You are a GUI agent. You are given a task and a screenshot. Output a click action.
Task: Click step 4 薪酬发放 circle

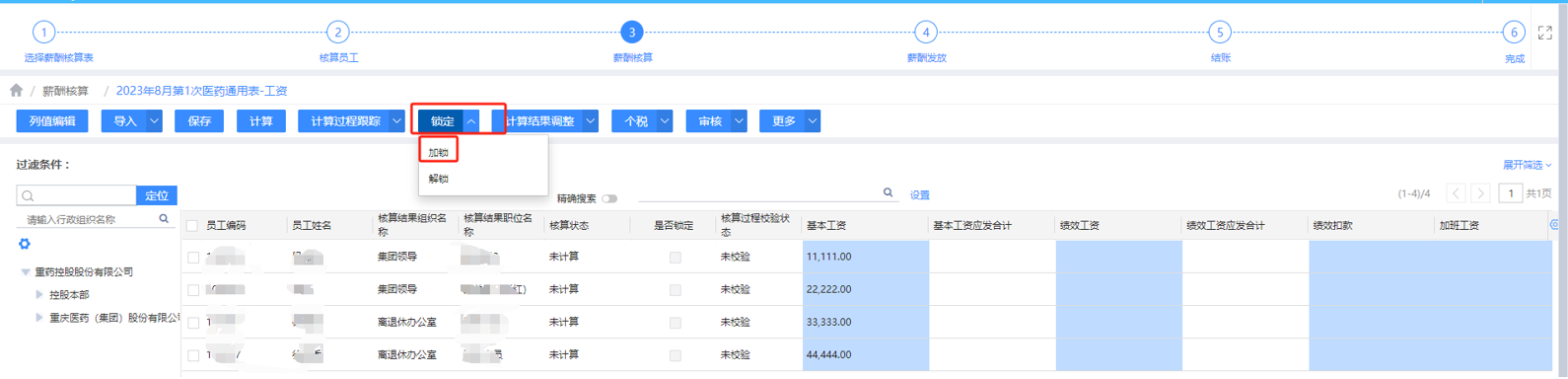point(925,33)
